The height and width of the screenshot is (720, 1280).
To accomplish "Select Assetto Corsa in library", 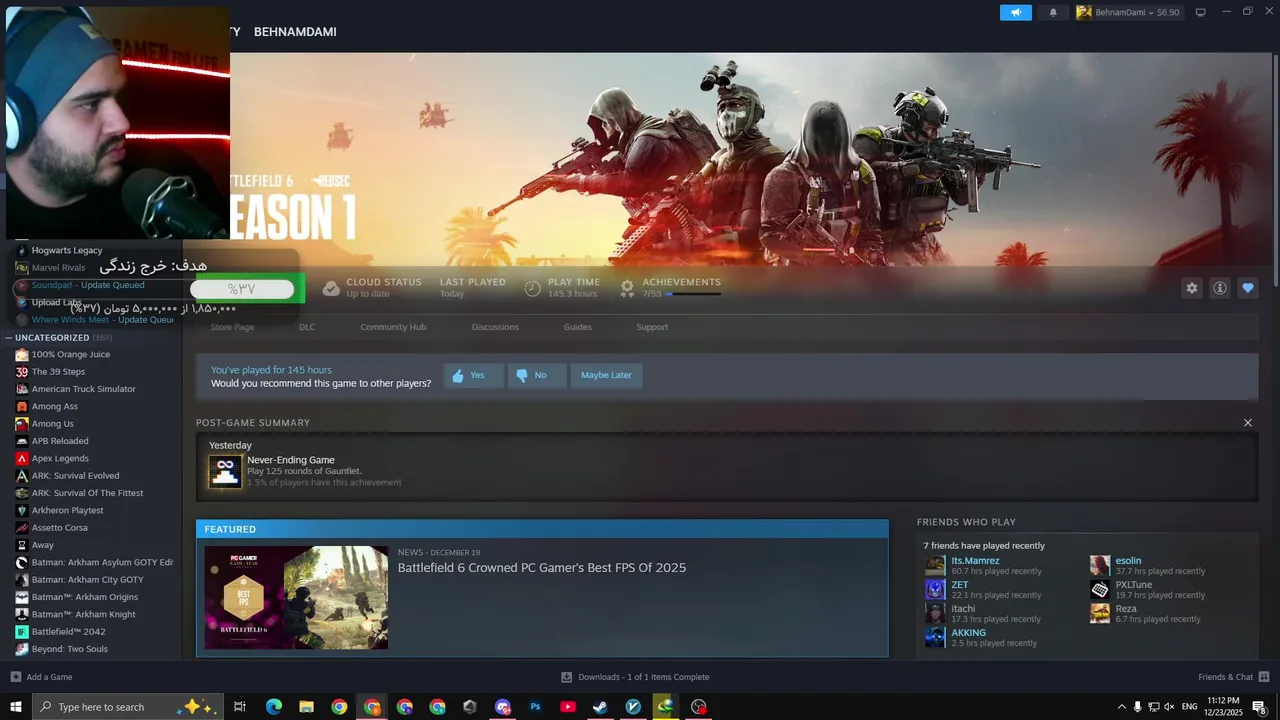I will [59, 528].
